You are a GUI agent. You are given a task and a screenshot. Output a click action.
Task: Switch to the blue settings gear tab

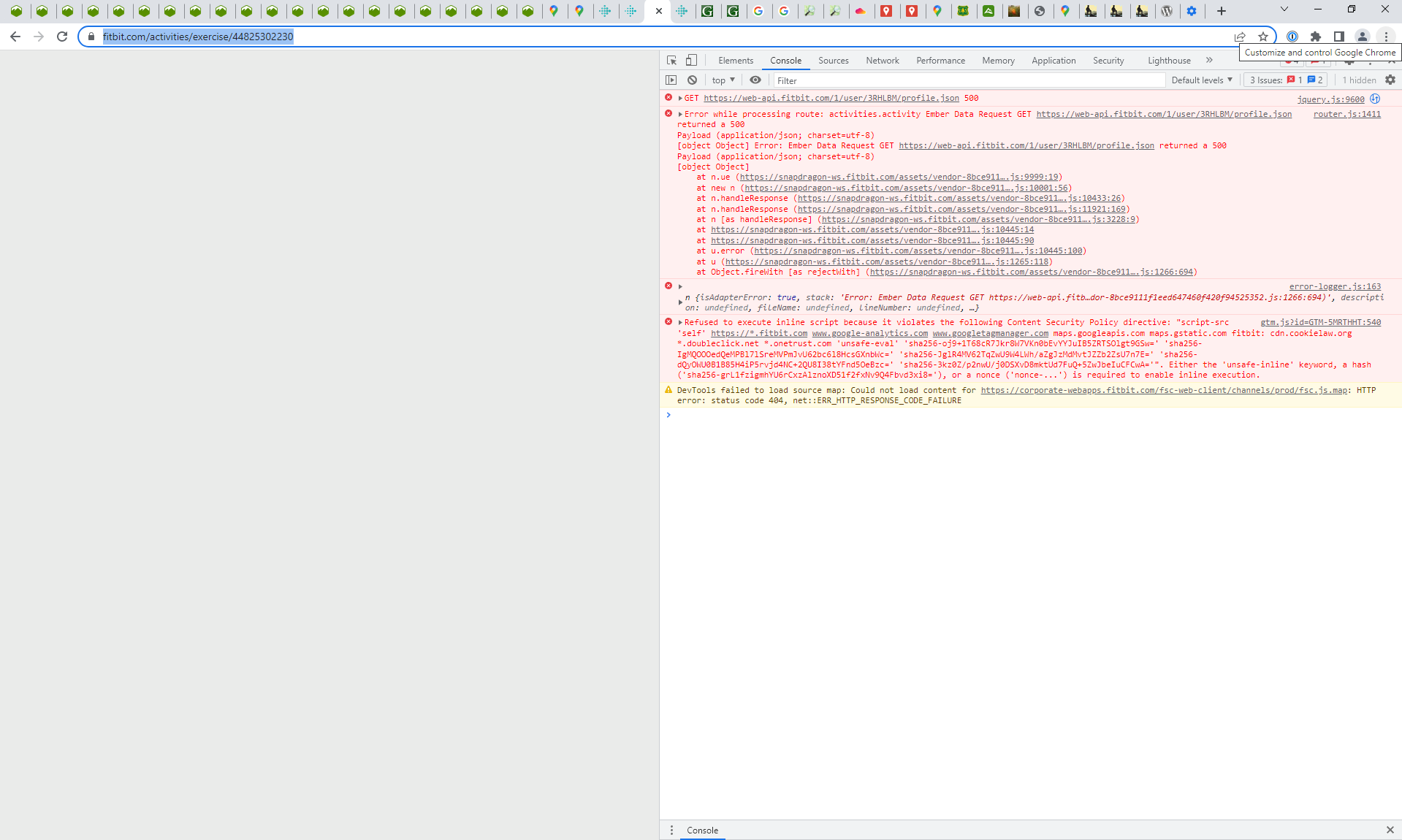(x=1192, y=11)
